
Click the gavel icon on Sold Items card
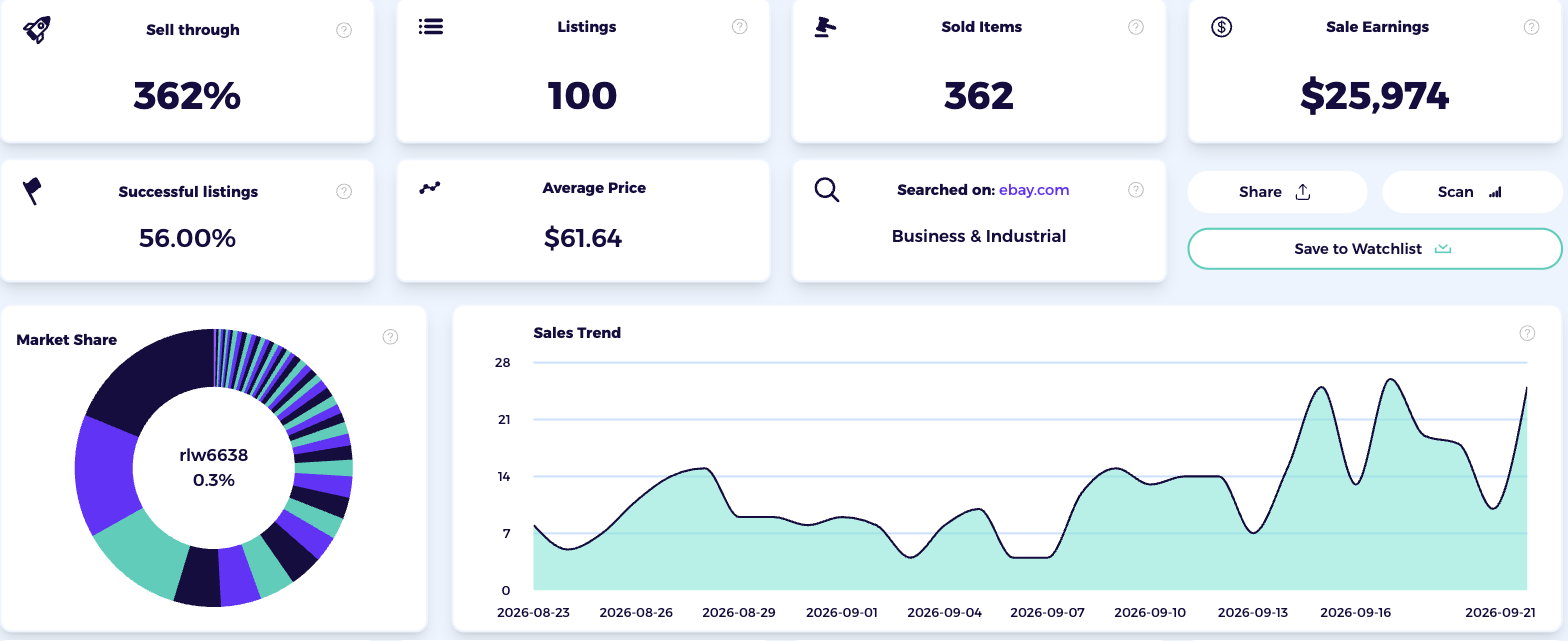[x=825, y=27]
